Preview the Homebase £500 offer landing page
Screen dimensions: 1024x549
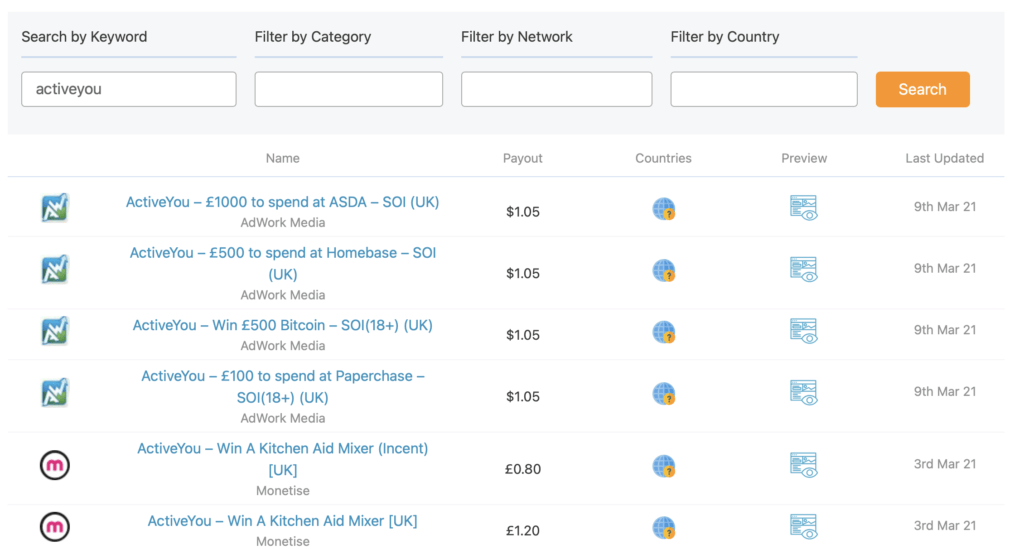point(804,269)
